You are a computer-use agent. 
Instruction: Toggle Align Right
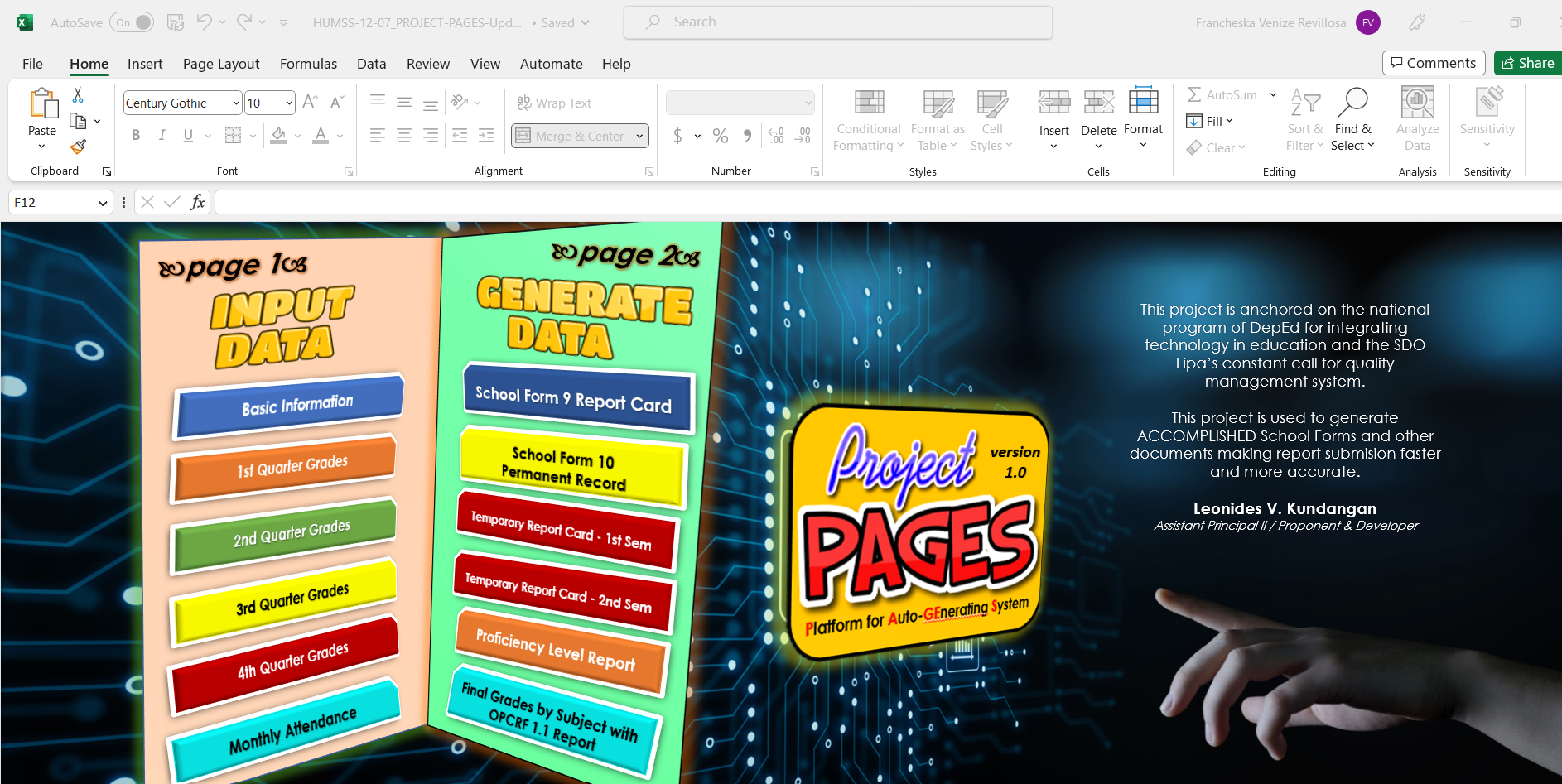point(431,136)
